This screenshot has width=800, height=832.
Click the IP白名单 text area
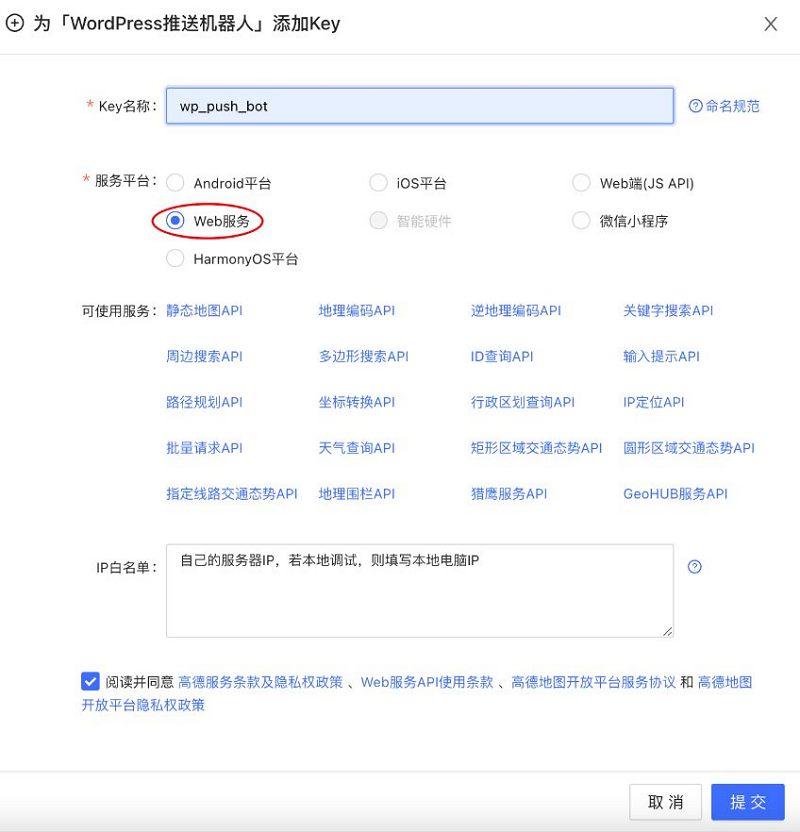tap(420, 591)
